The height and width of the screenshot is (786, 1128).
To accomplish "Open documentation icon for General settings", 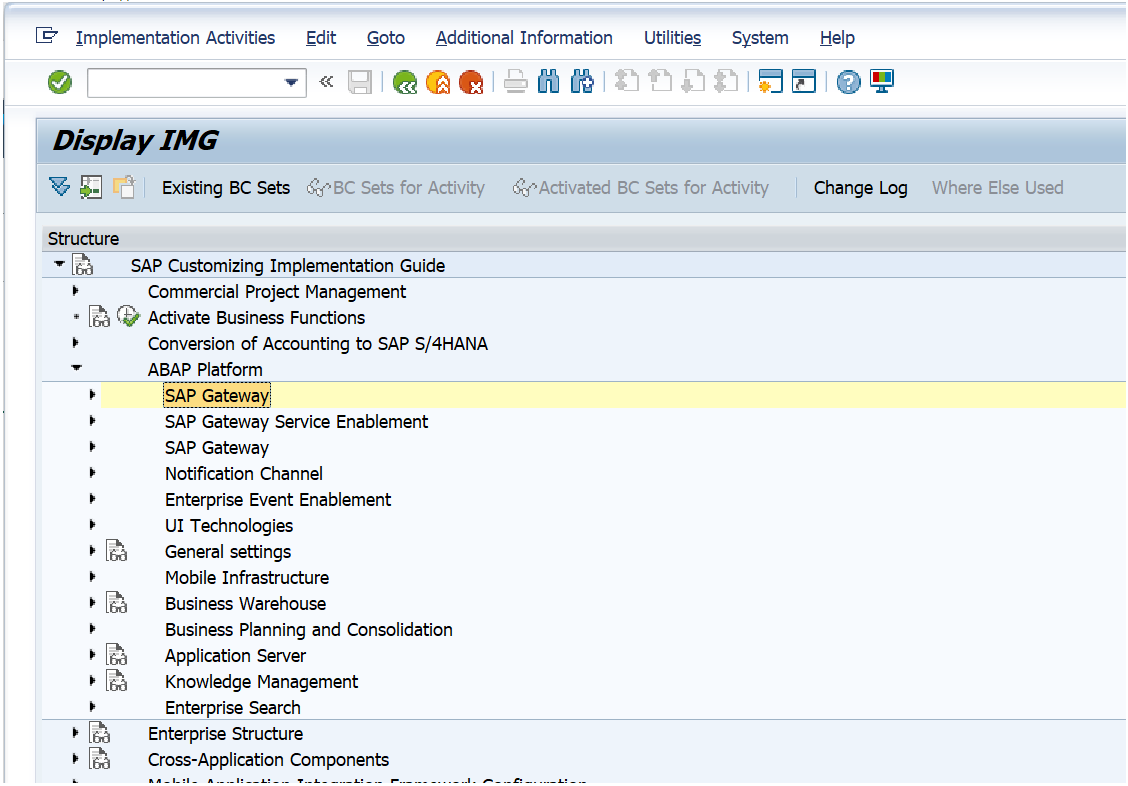I will coord(117,551).
